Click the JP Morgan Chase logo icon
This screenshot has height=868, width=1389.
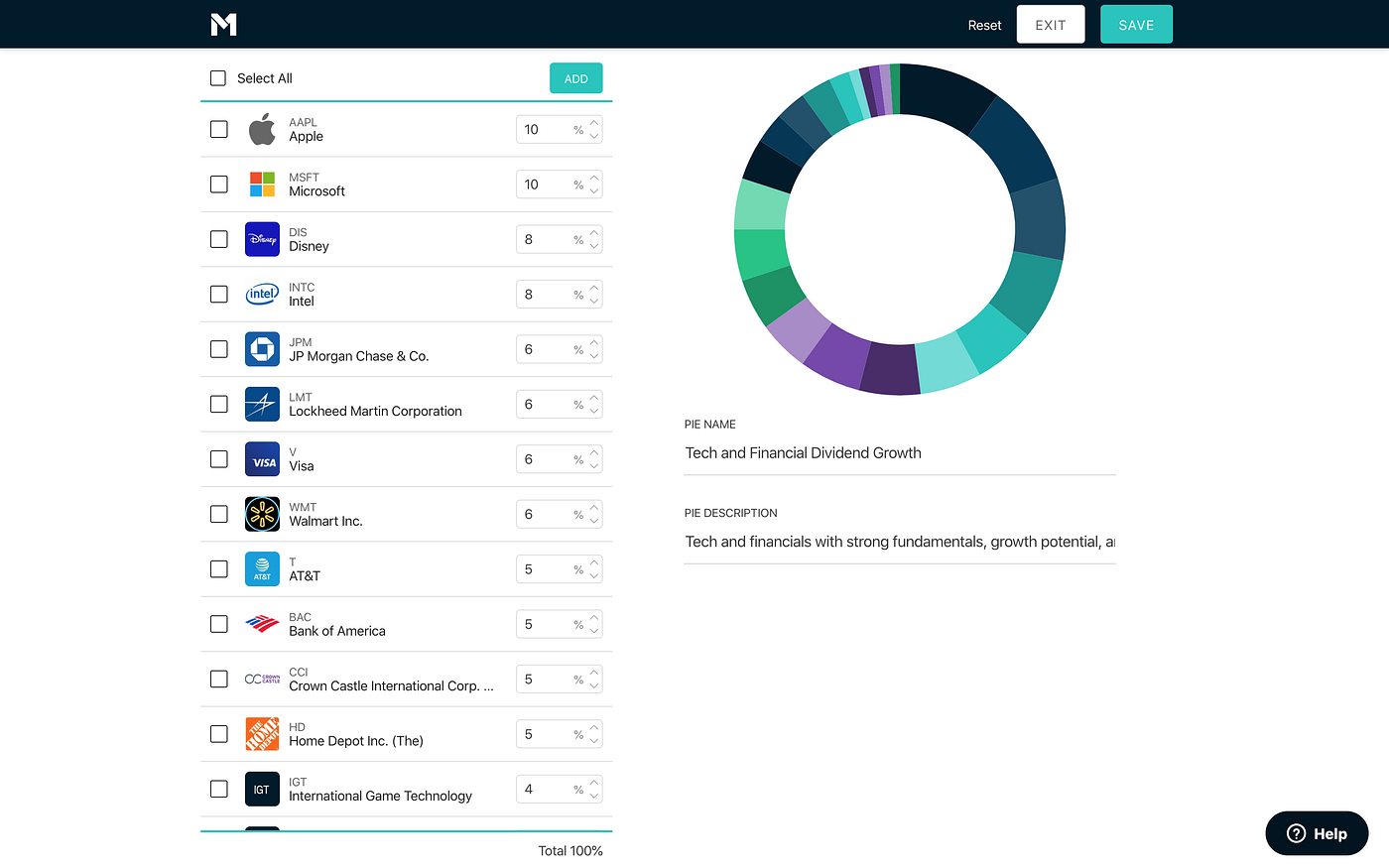pyautogui.click(x=262, y=349)
